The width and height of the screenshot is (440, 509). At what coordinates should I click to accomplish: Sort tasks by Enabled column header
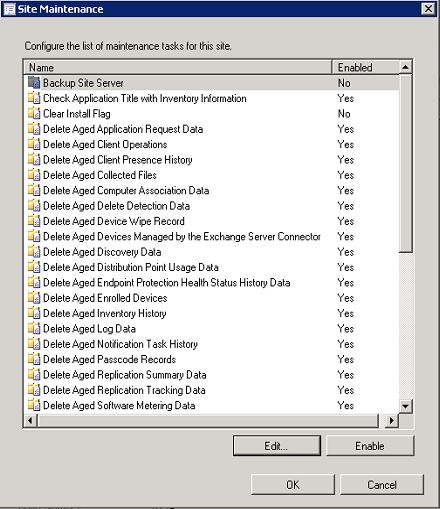click(x=365, y=67)
